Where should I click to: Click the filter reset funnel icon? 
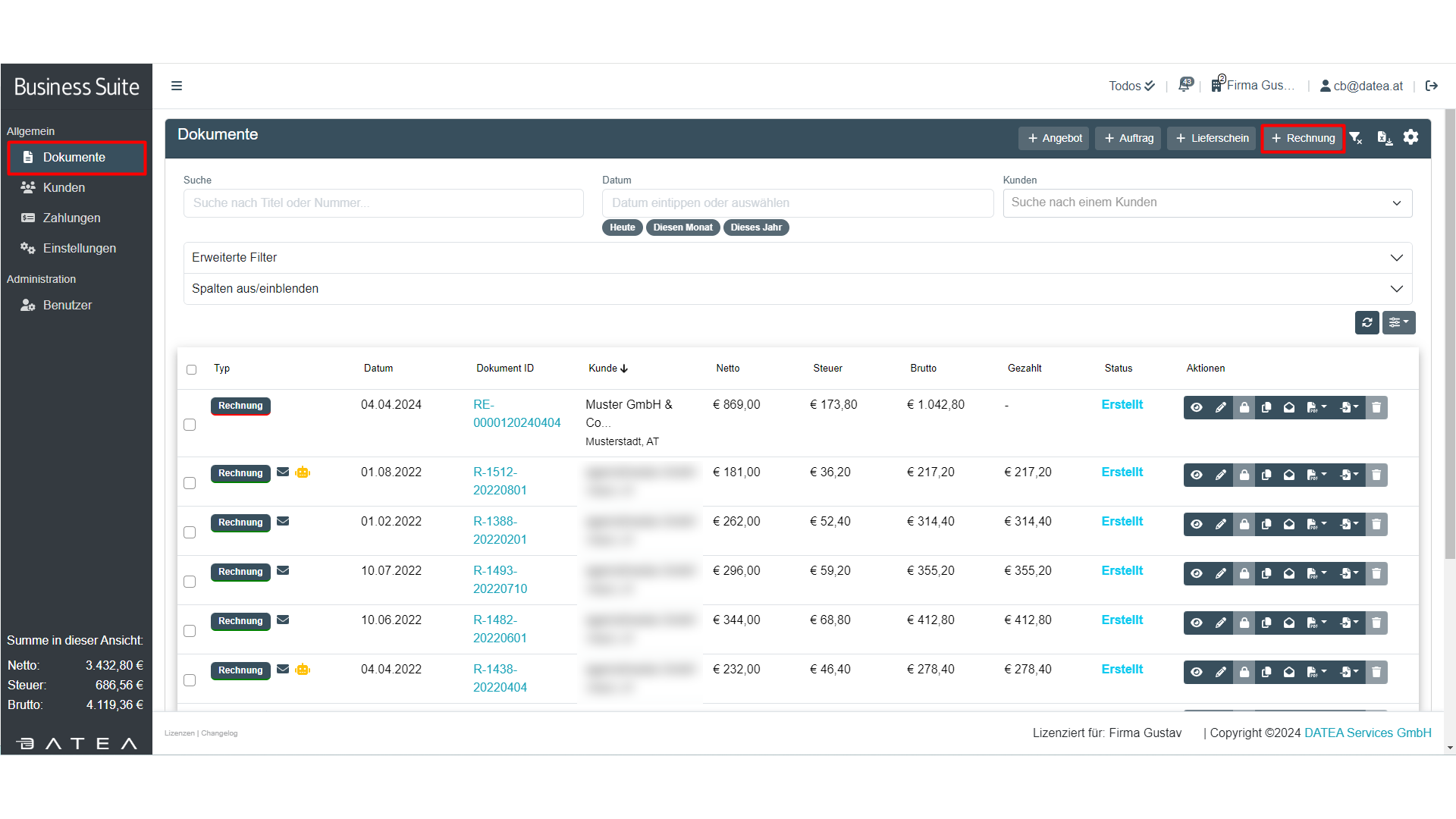1356,138
